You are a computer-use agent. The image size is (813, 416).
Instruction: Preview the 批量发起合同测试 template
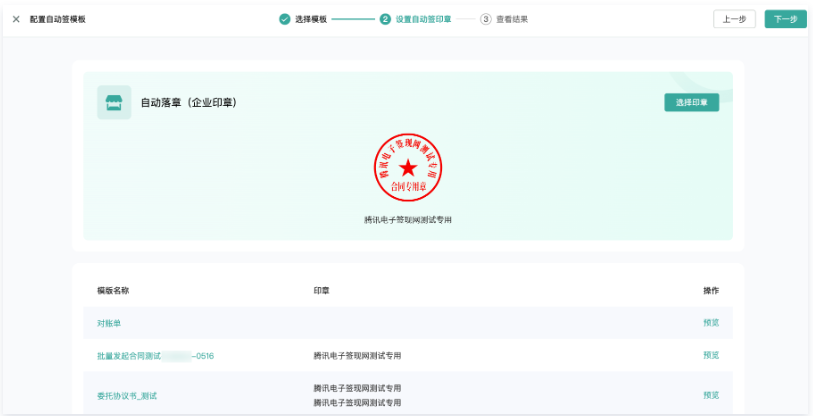coord(711,355)
